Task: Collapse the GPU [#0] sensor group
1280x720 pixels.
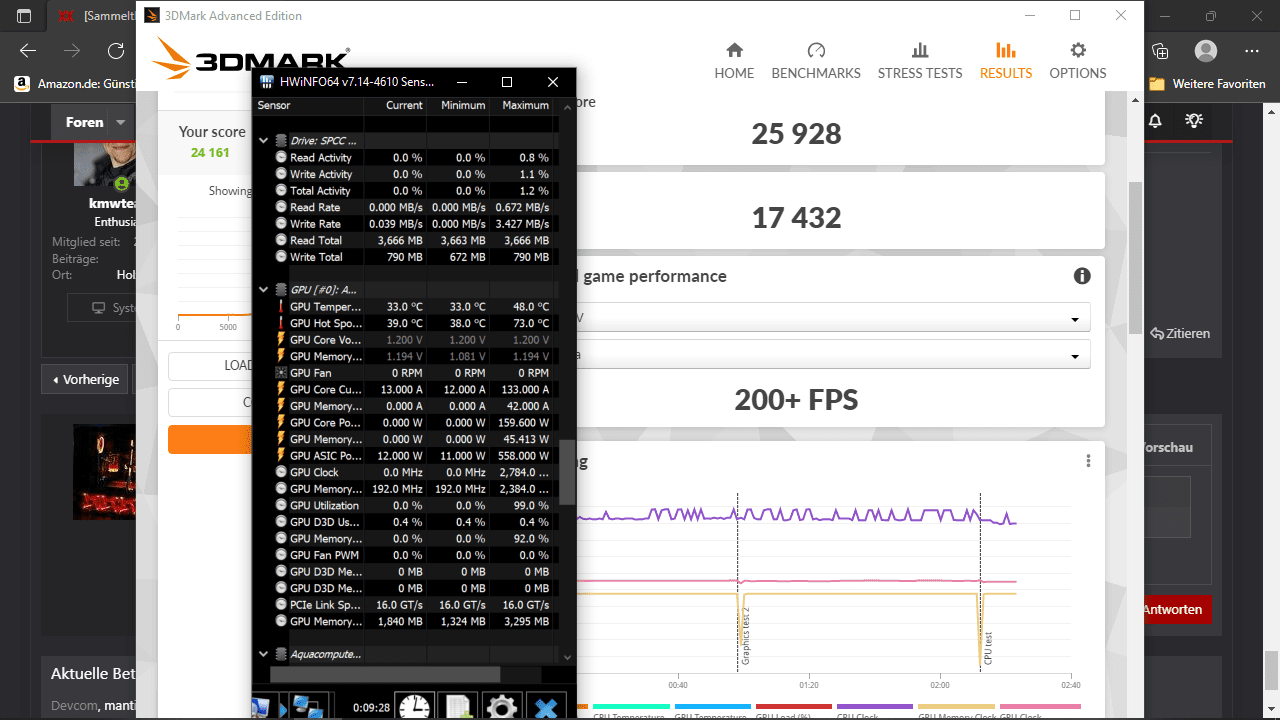Action: pyautogui.click(x=264, y=290)
